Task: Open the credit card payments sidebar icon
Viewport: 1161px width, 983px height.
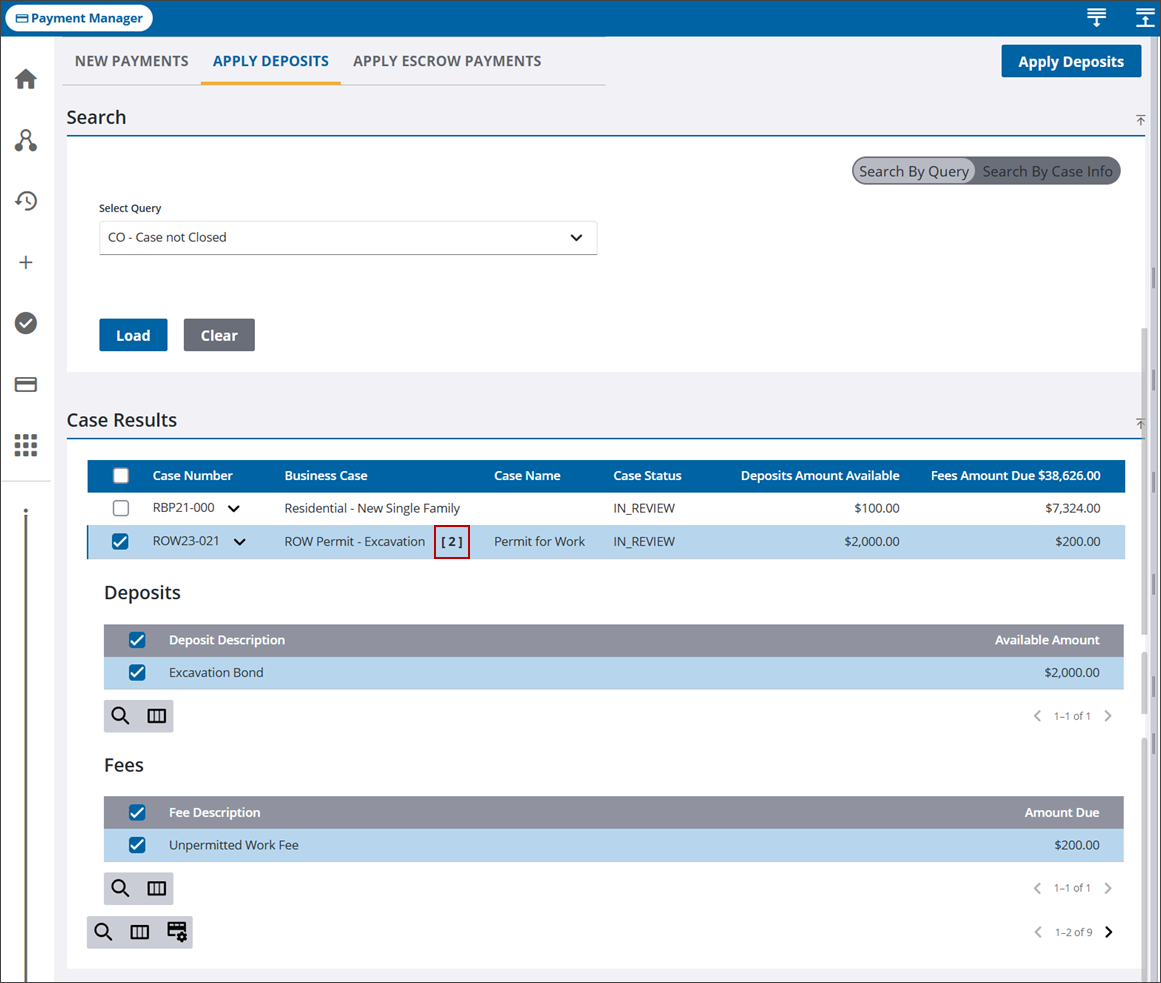Action: [x=26, y=384]
